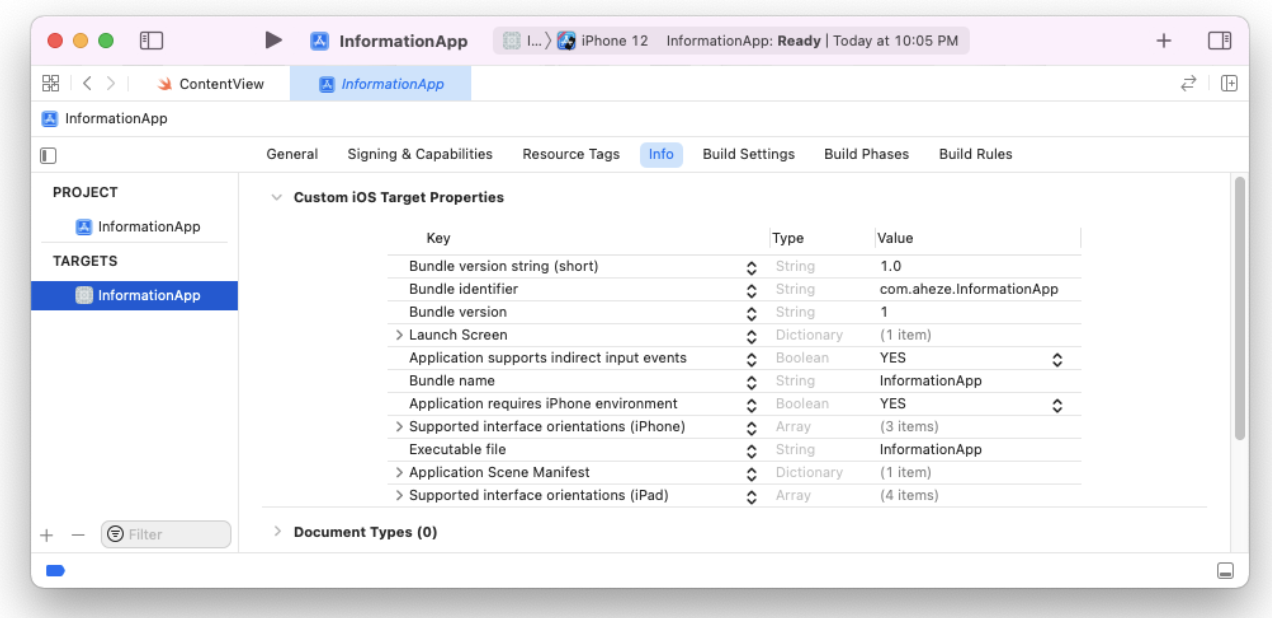Click the Filter field in the targets list
Viewport: 1272px width, 618px height.
pyautogui.click(x=166, y=534)
